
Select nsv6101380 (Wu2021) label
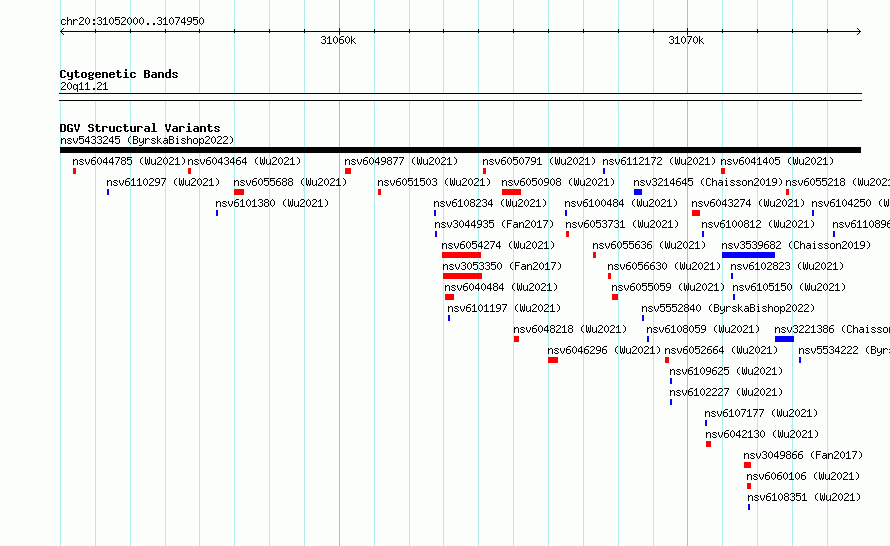point(272,203)
